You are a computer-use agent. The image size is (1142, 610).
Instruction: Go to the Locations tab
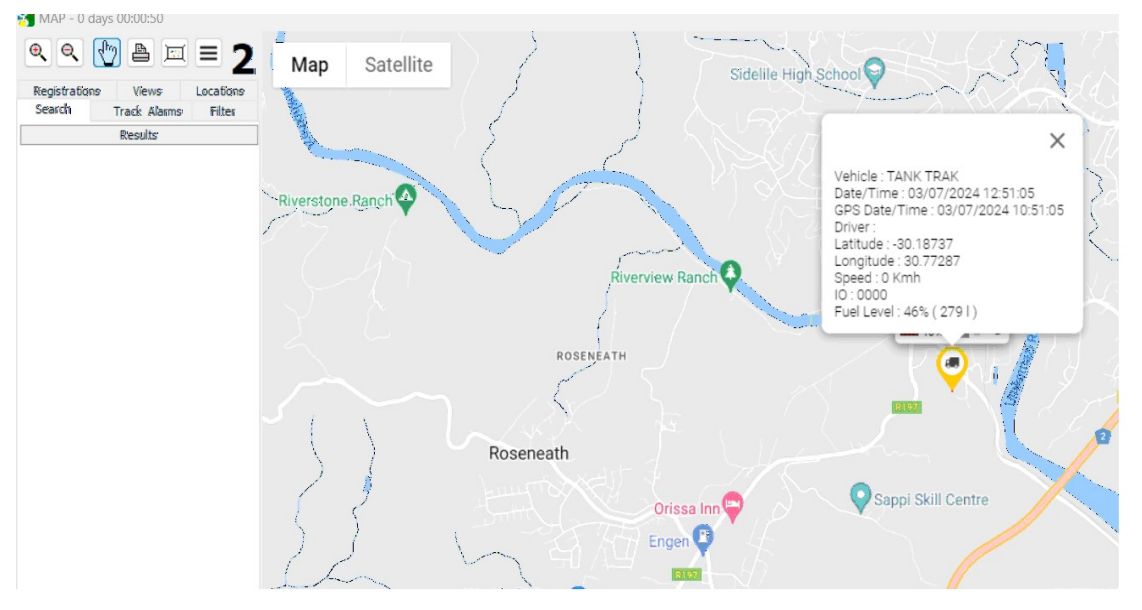coord(219,91)
